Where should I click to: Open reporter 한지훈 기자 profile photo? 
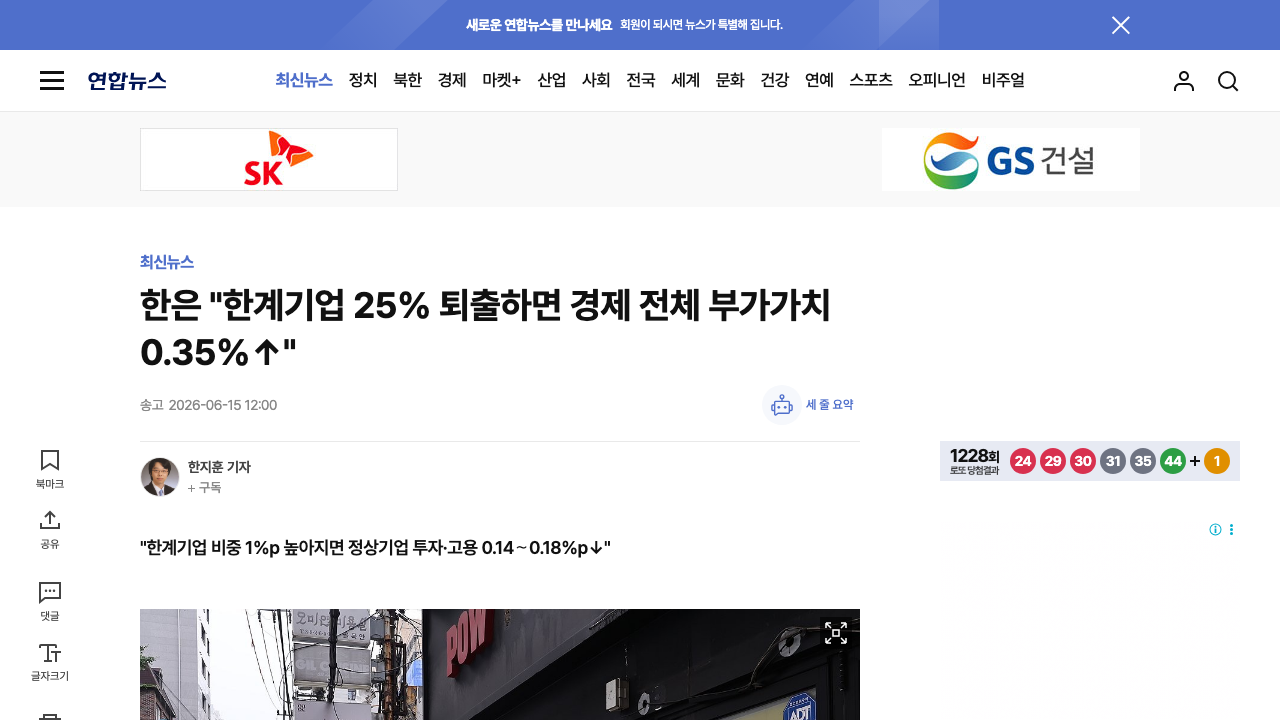click(160, 477)
